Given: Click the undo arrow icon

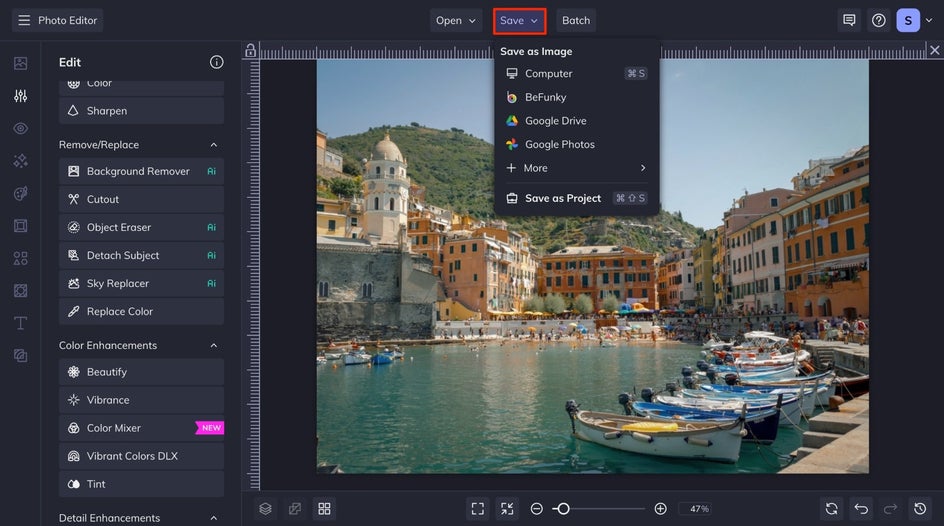Looking at the screenshot, I should coord(861,509).
